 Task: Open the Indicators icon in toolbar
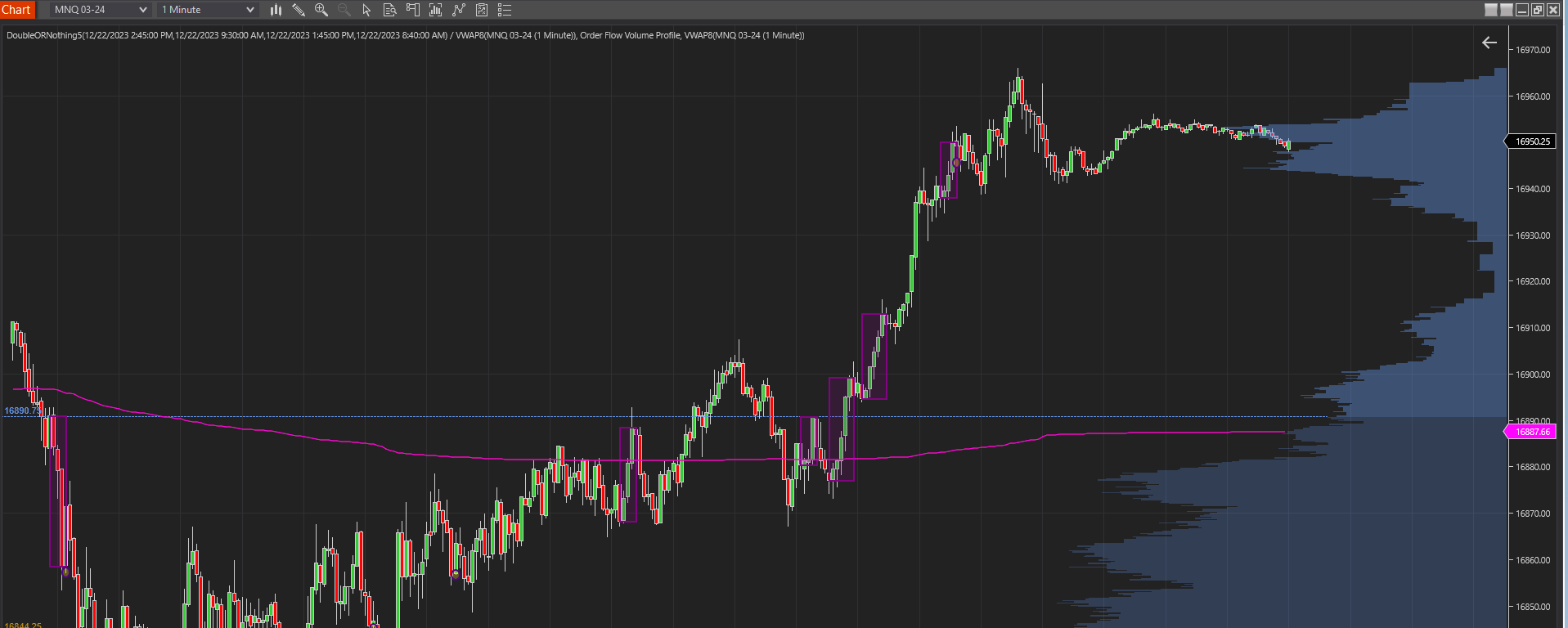pyautogui.click(x=436, y=10)
